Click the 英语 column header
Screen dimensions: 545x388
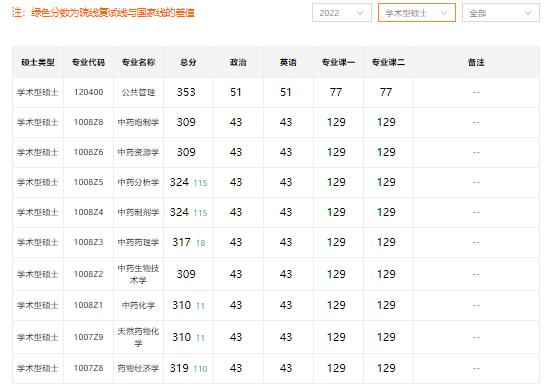coord(288,62)
